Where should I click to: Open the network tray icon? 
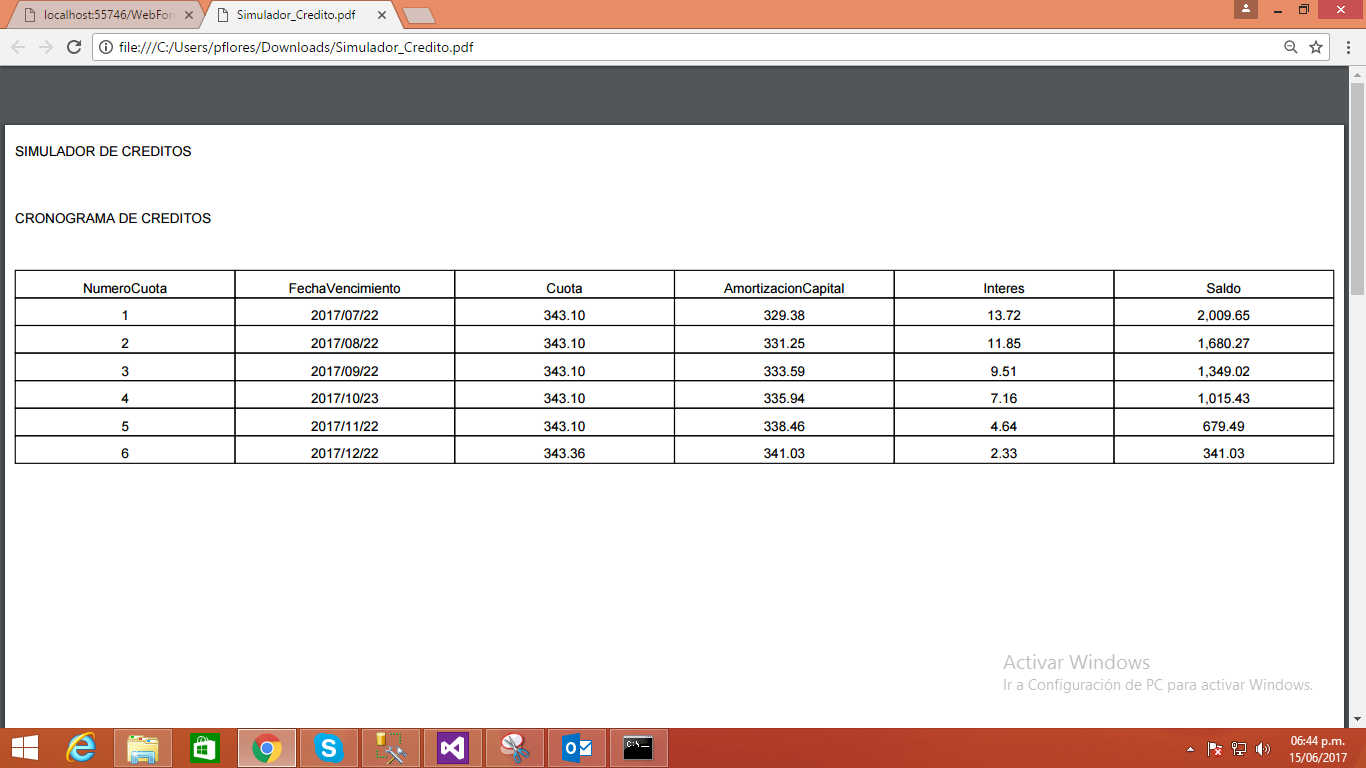pyautogui.click(x=1239, y=749)
